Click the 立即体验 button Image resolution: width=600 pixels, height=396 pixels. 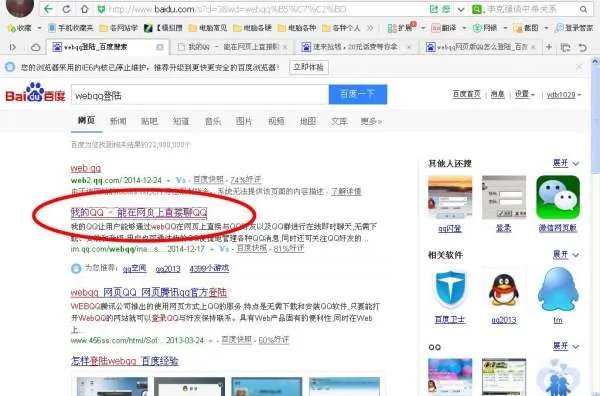[x=308, y=67]
